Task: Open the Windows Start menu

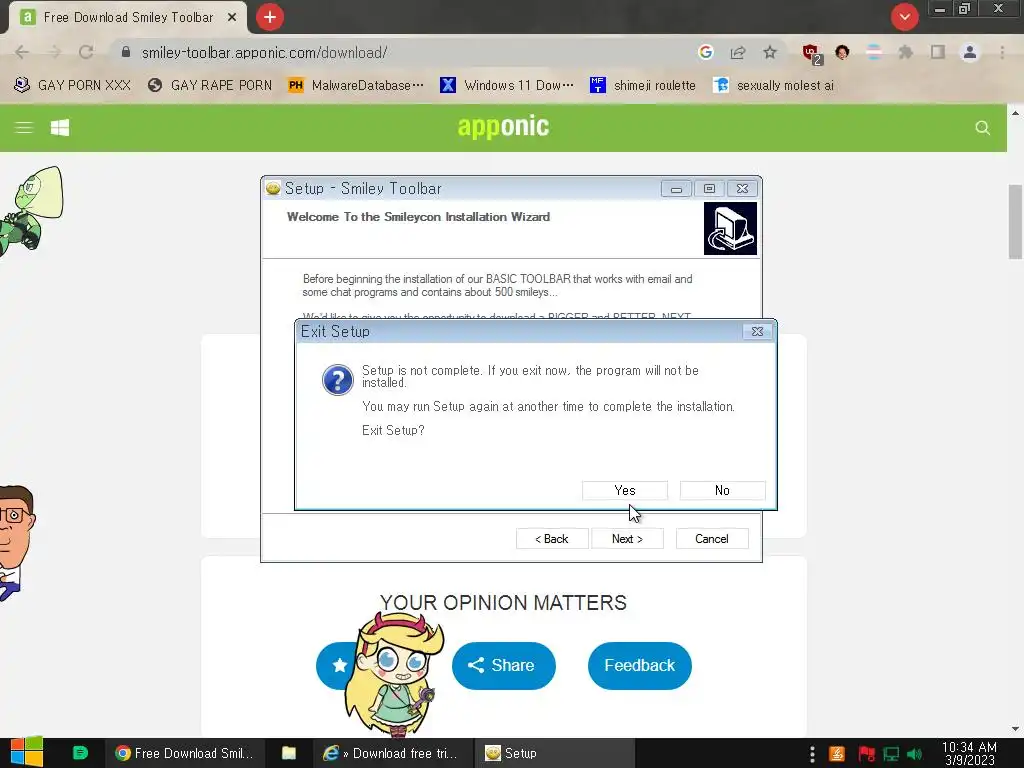Action: pyautogui.click(x=27, y=752)
